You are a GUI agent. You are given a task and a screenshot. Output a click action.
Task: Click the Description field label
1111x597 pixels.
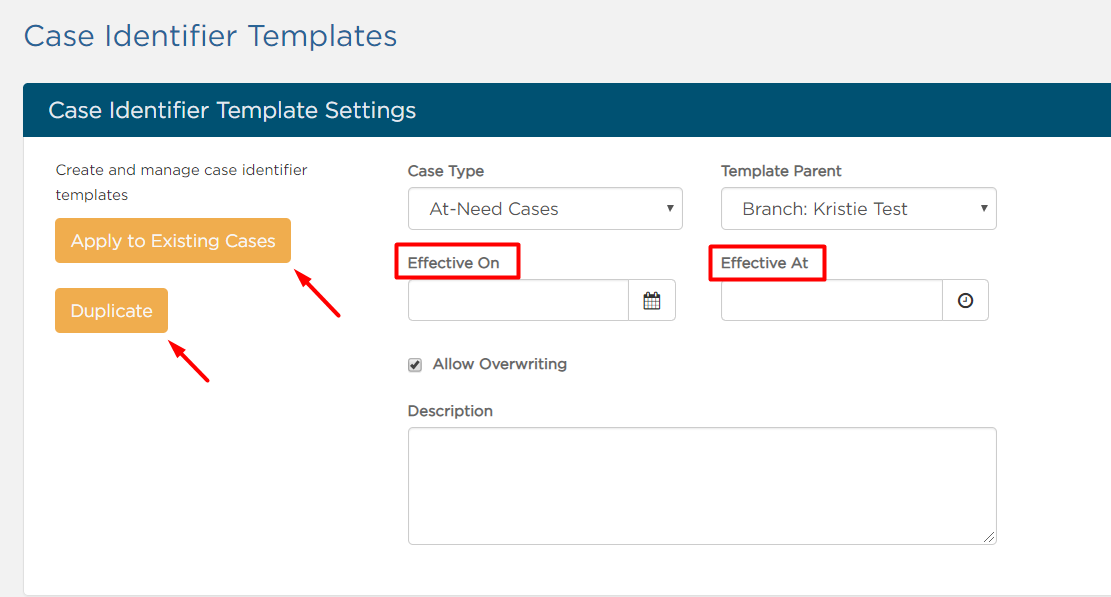[x=450, y=411]
